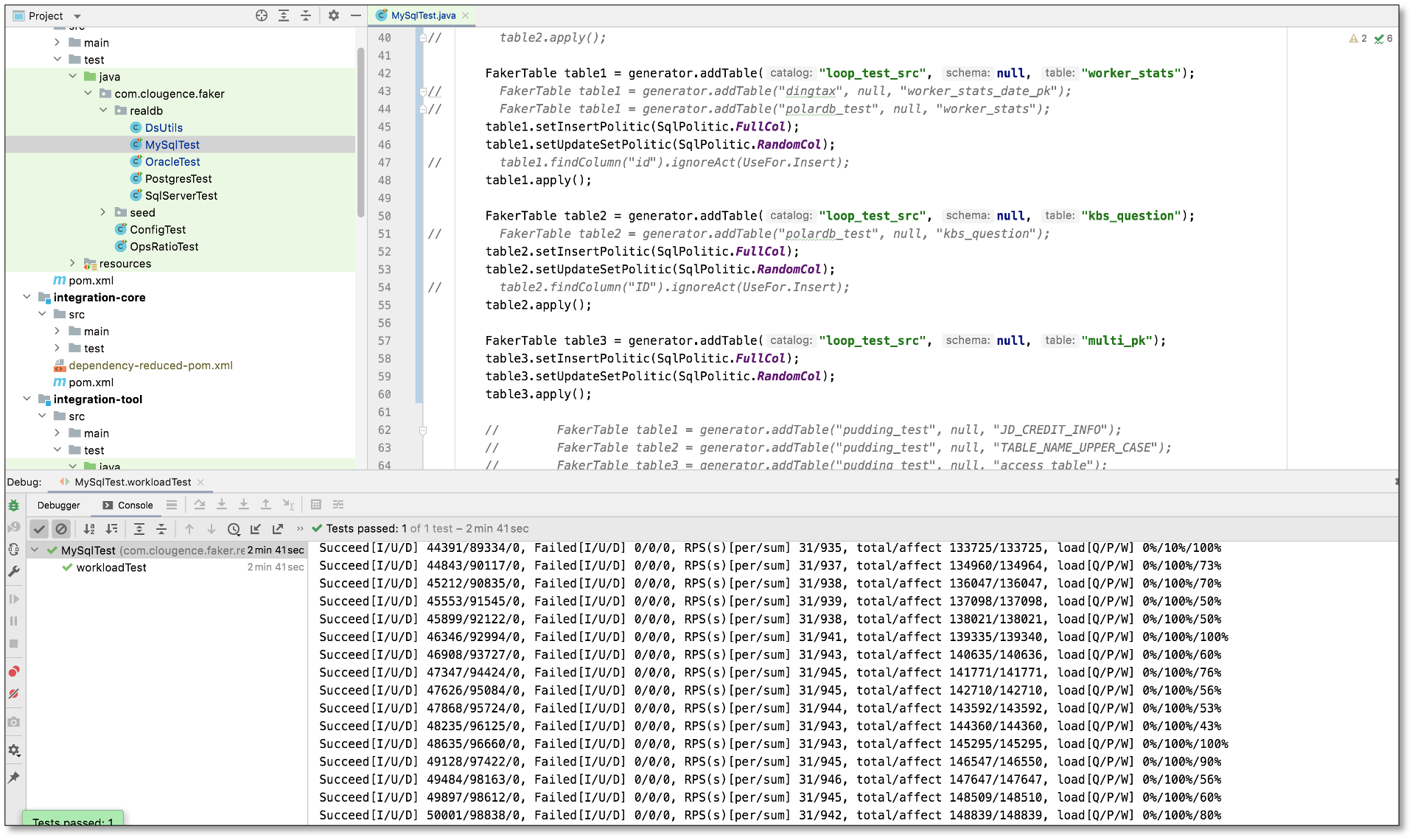Image resolution: width=1412 pixels, height=840 pixels.
Task: Expand all test results in tree
Action: pyautogui.click(x=139, y=529)
